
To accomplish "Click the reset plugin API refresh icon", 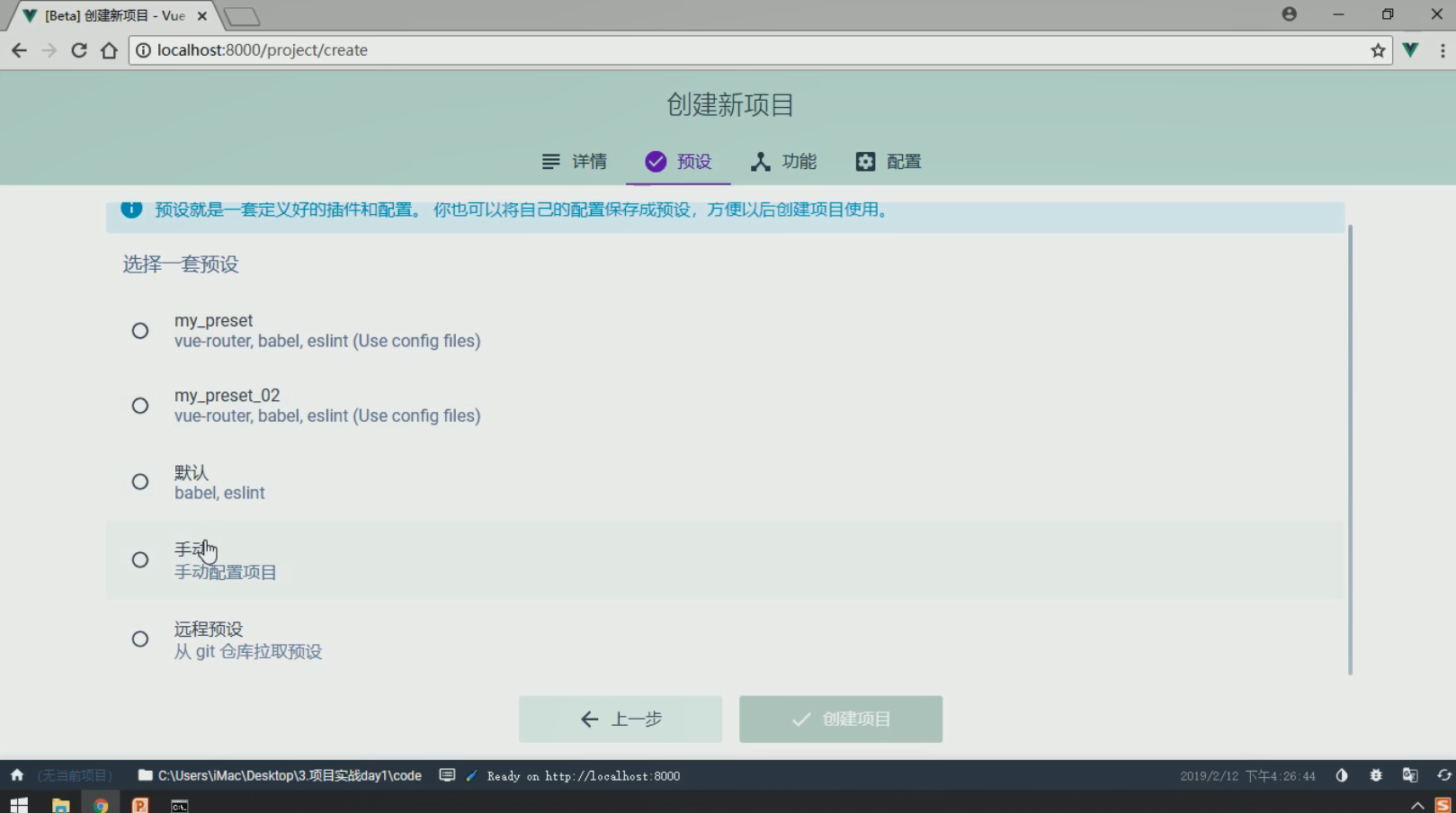I will coord(1443,775).
